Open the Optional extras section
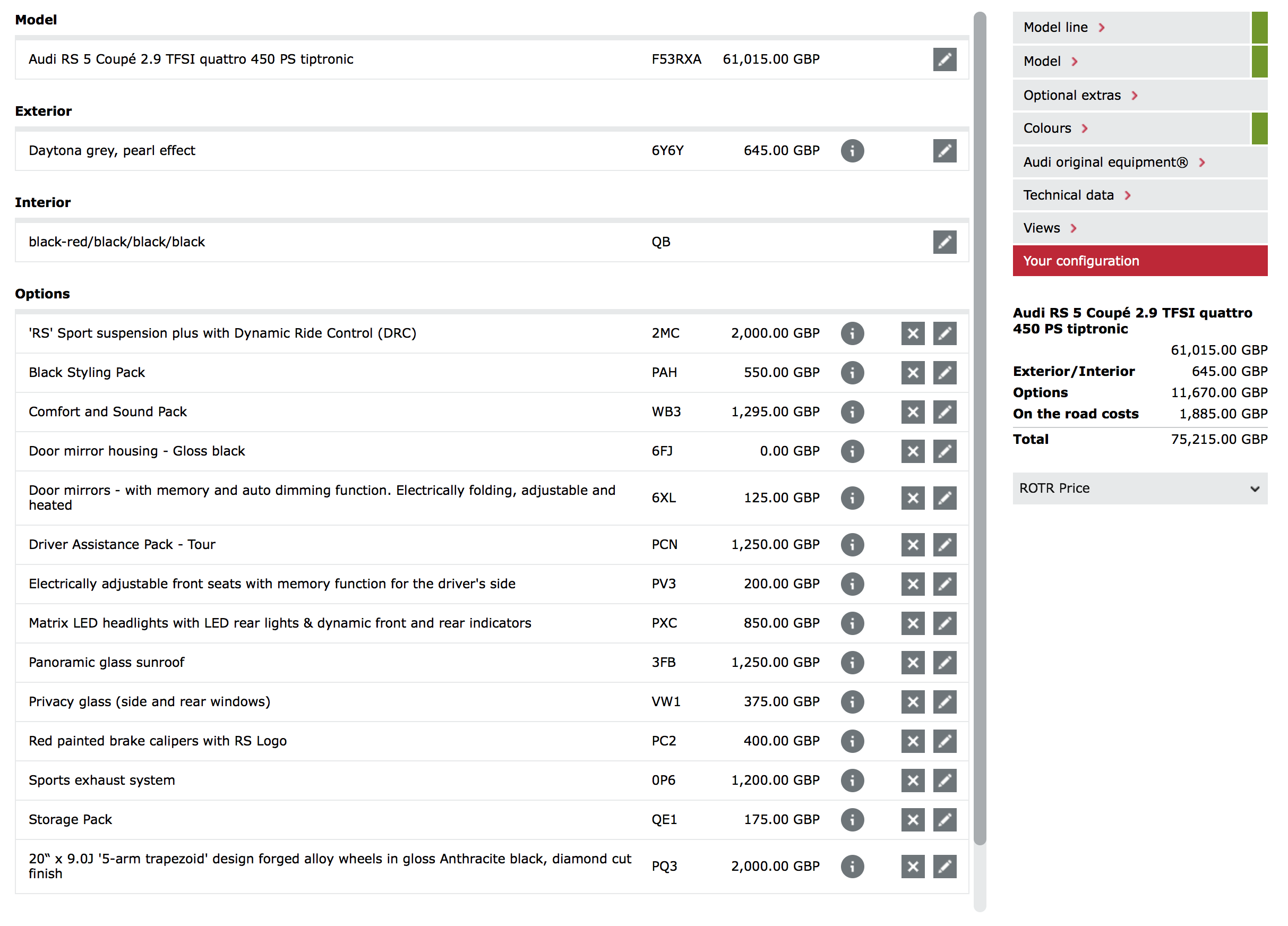 click(x=1139, y=95)
